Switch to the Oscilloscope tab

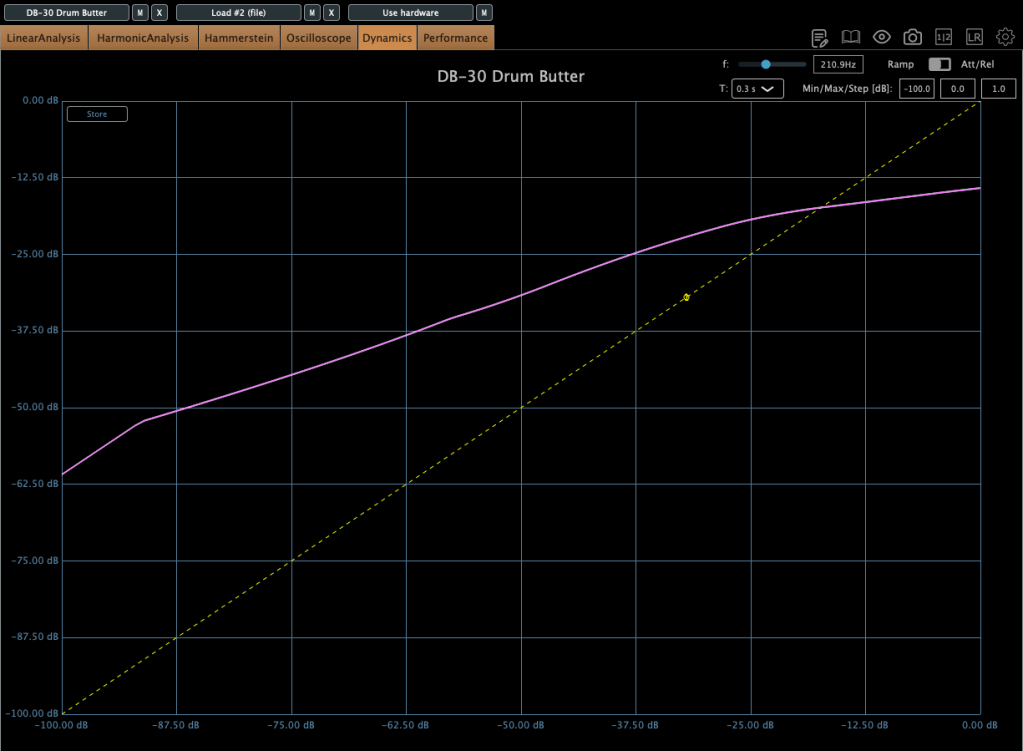(318, 38)
